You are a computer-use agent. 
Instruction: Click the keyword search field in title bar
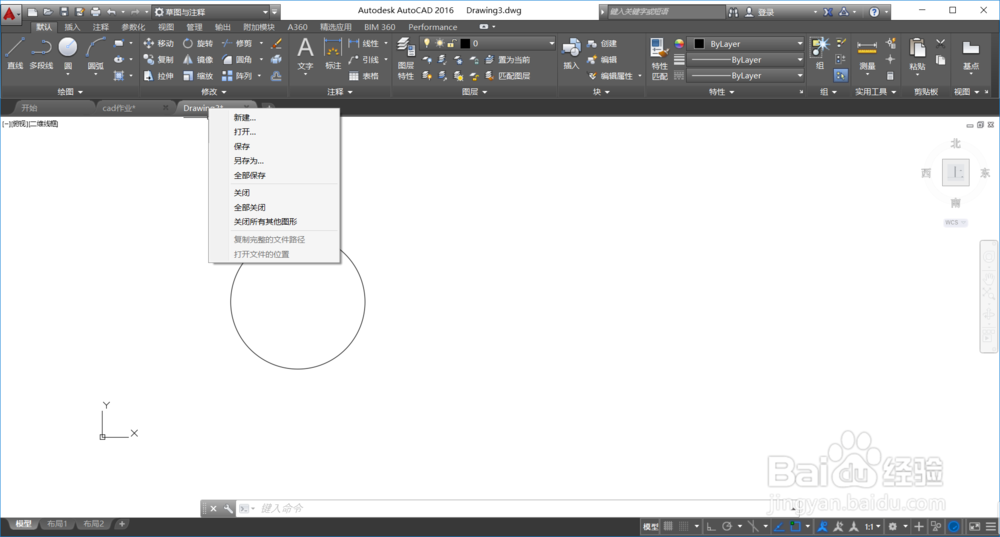tap(666, 11)
